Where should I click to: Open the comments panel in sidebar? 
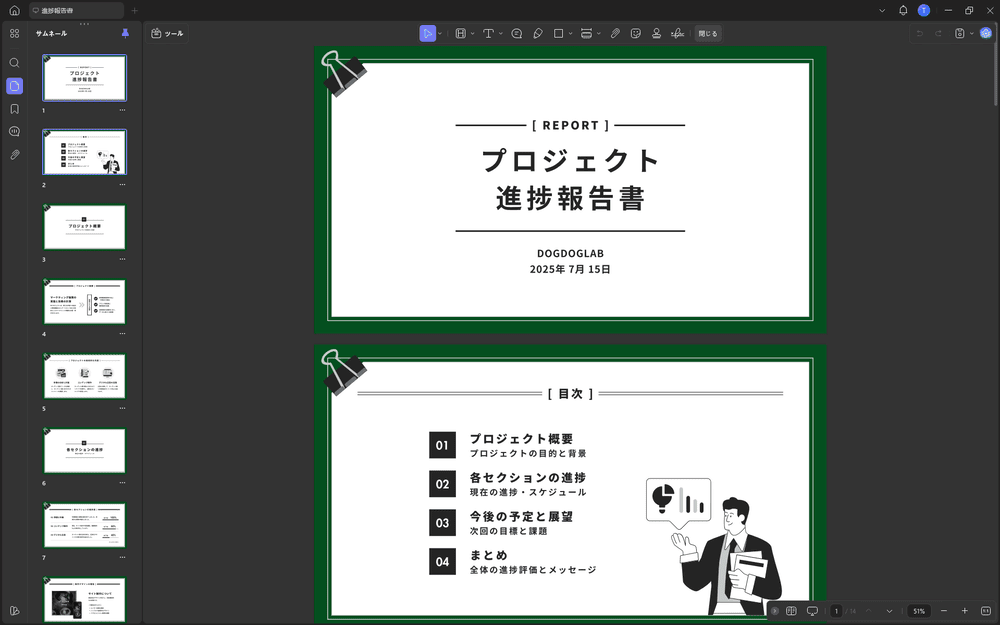14,131
